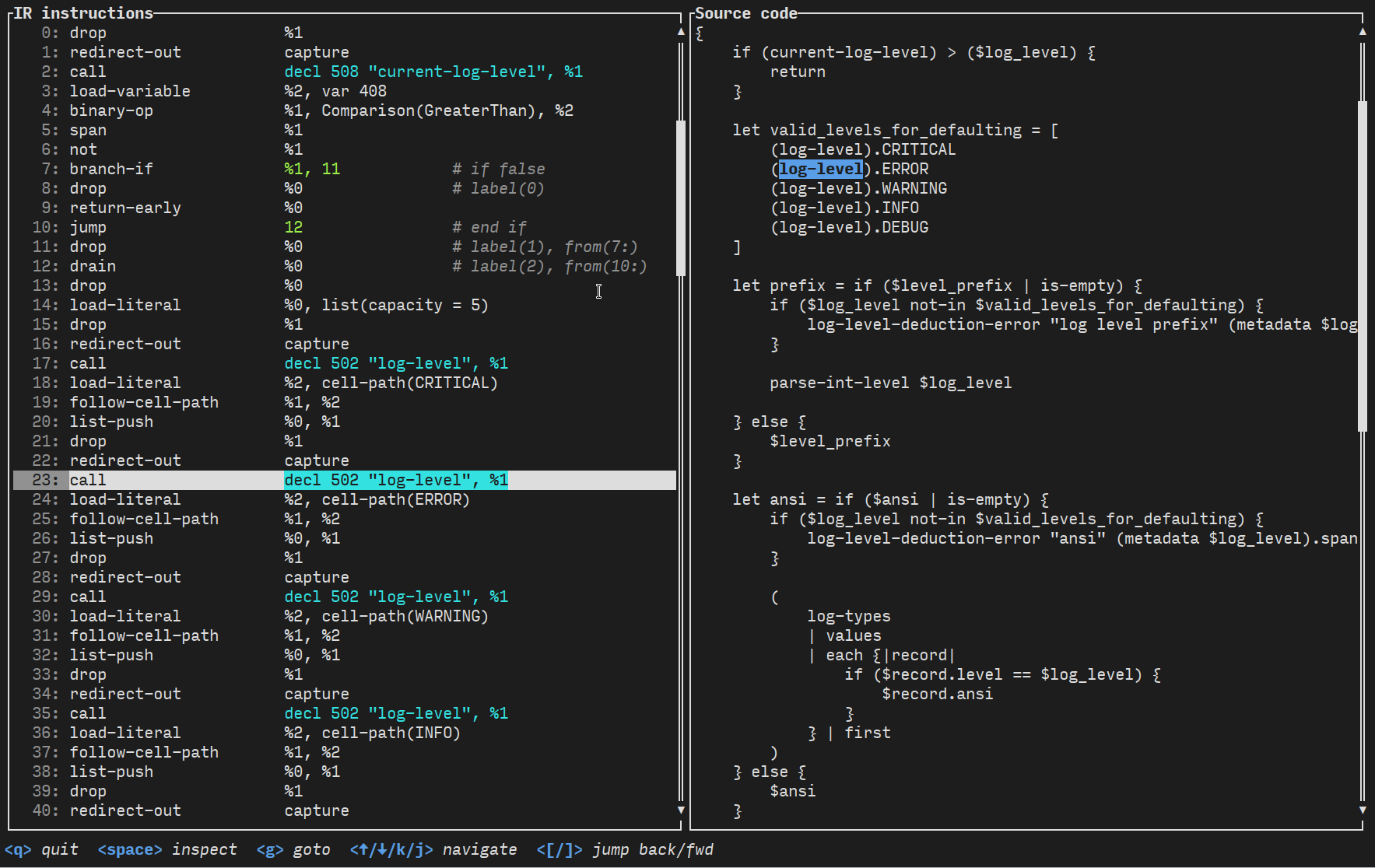Image resolution: width=1375 pixels, height=868 pixels.
Task: Select instruction 0: drop
Action: pyautogui.click(x=345, y=33)
